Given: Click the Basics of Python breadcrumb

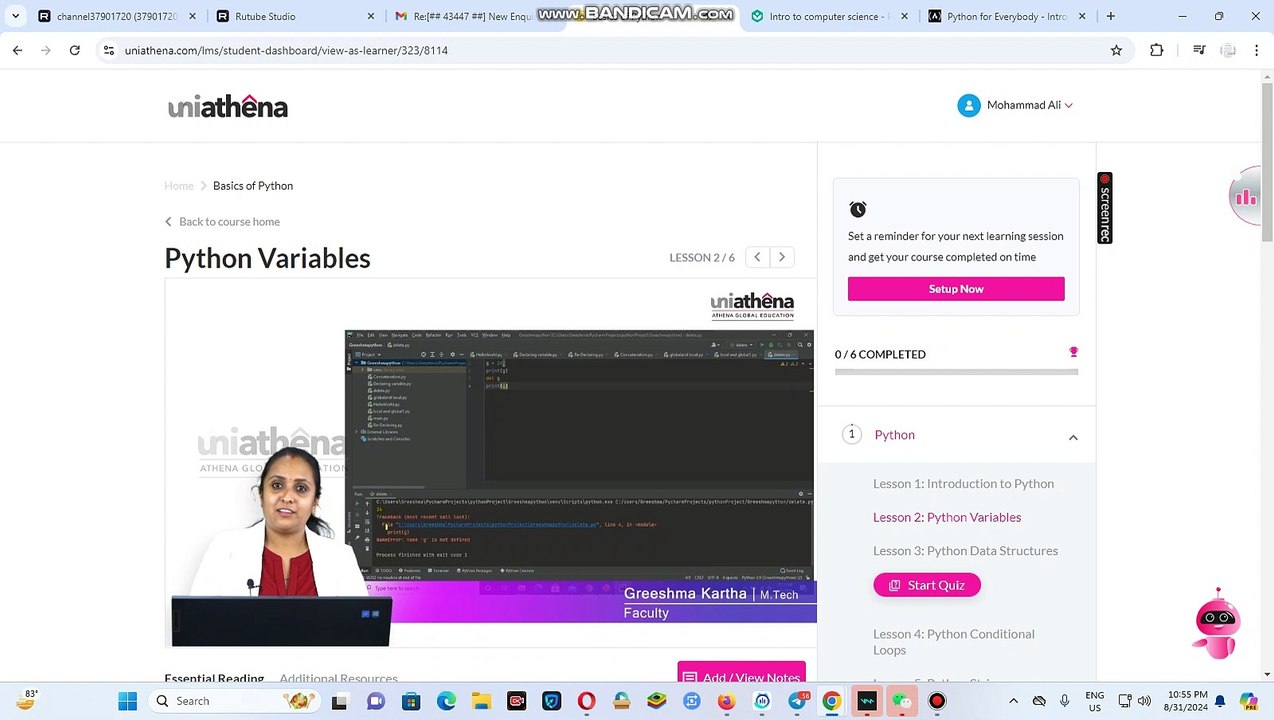Looking at the screenshot, I should click(253, 186).
